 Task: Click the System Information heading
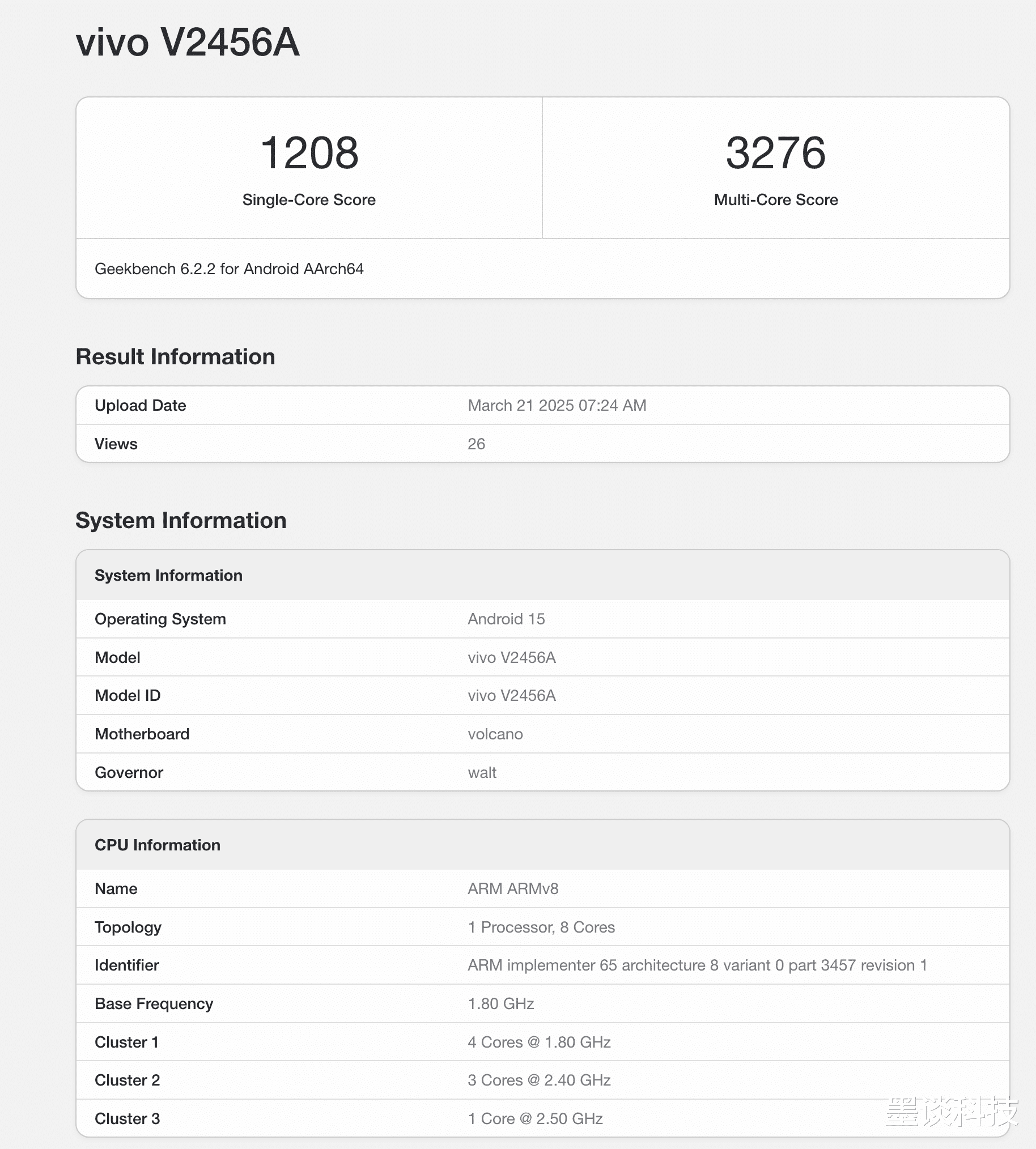pyautogui.click(x=181, y=520)
